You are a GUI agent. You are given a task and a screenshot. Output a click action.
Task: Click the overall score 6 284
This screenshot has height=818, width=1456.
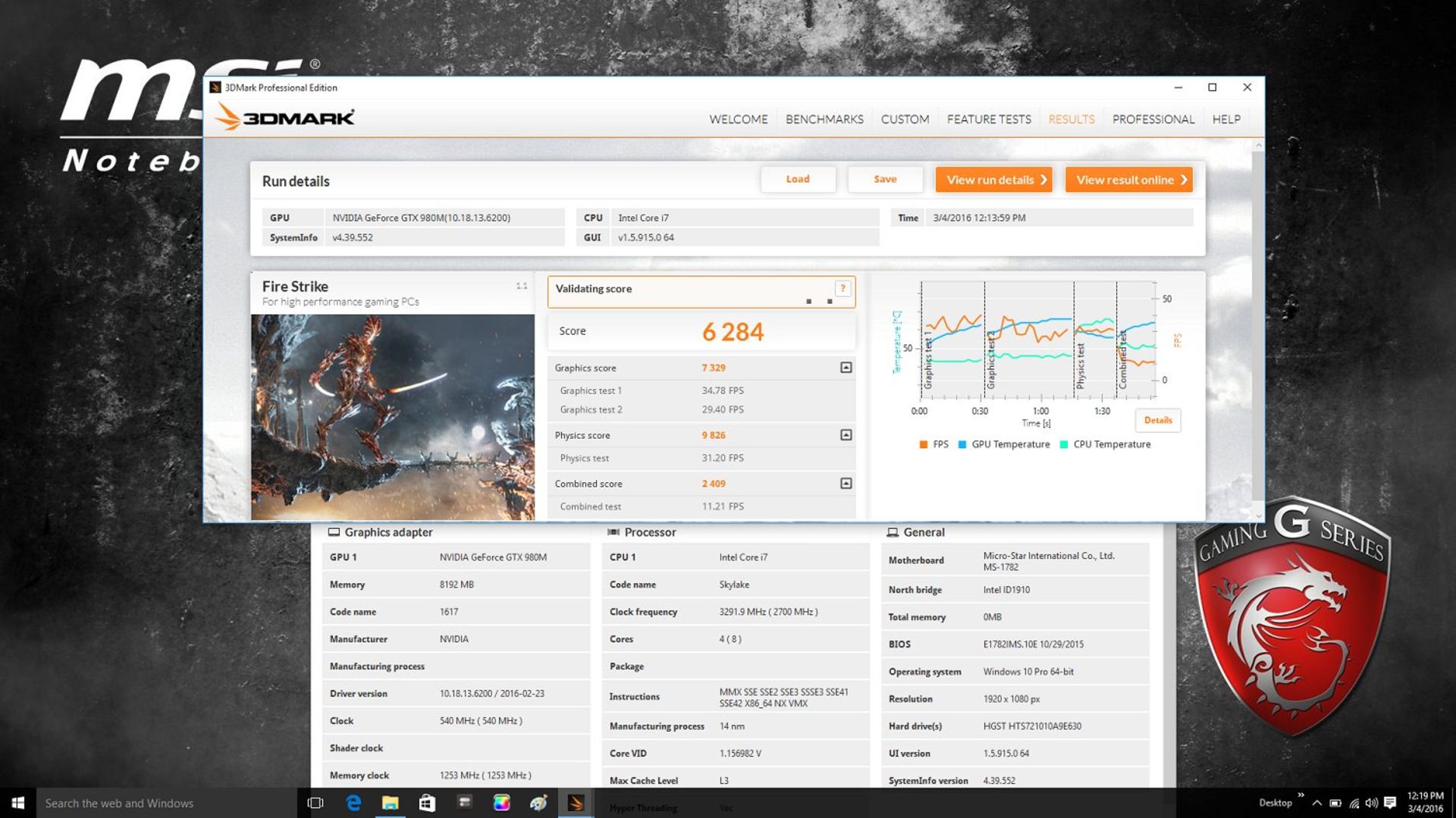coord(733,332)
